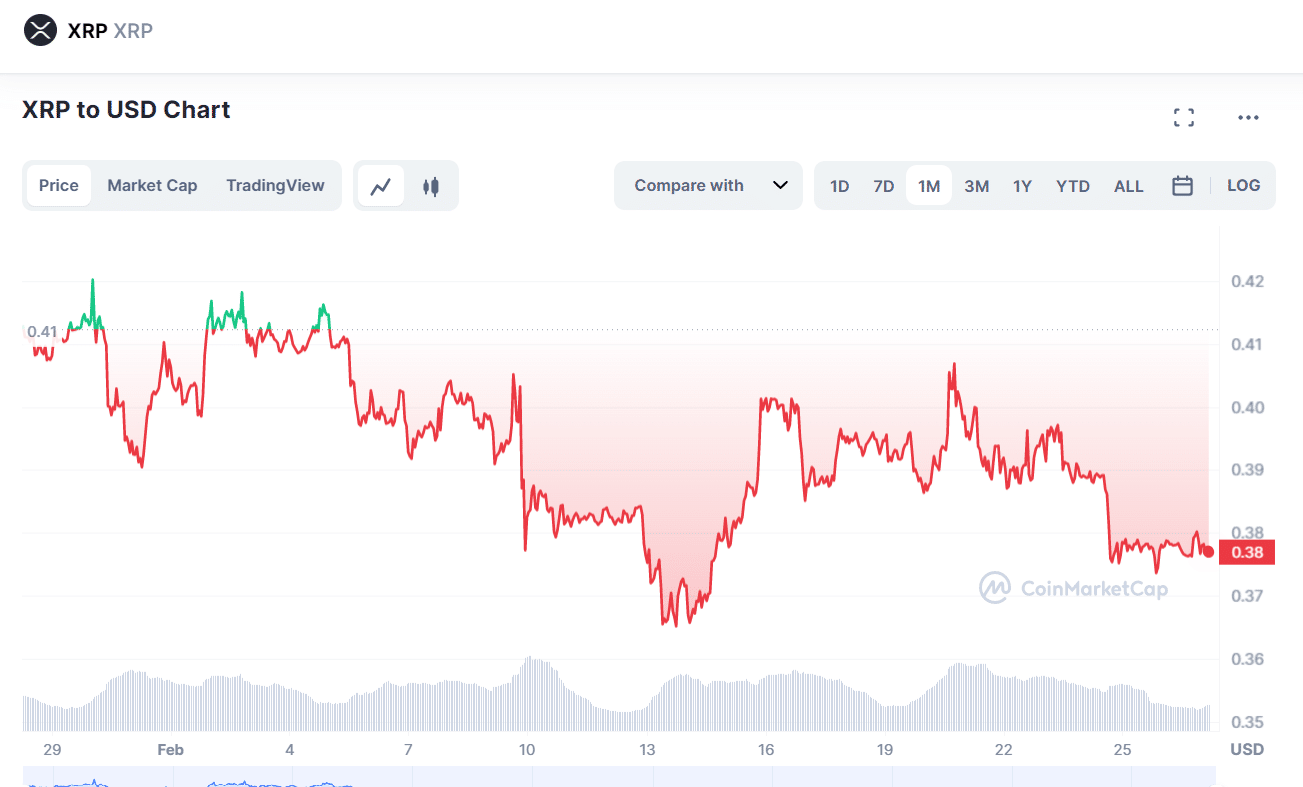Click the current price 0.38 label
This screenshot has width=1303, height=787.
click(1247, 552)
